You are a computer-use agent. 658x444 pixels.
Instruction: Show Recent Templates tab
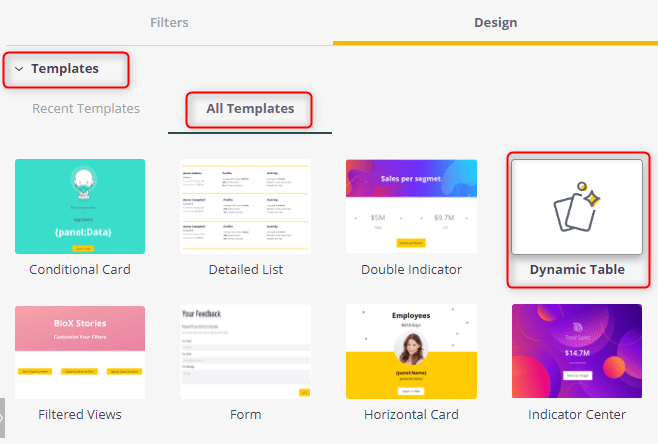coord(86,109)
